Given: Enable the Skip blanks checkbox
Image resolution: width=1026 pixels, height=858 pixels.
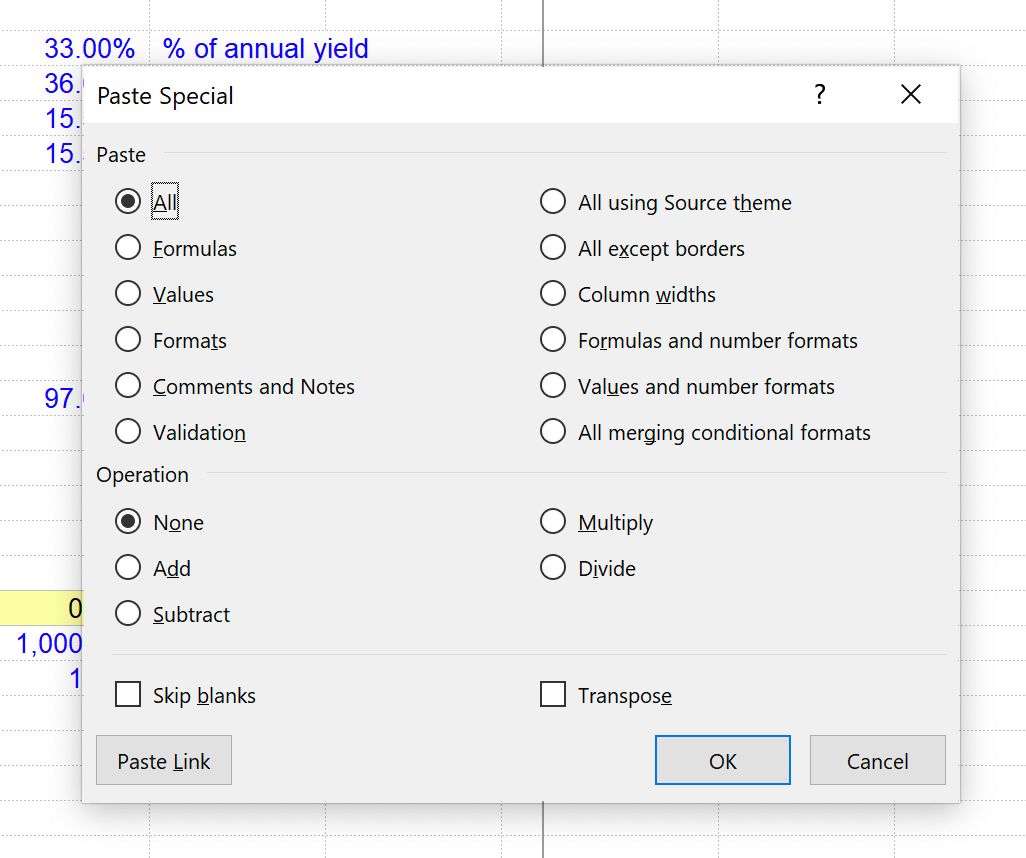Looking at the screenshot, I should (128, 695).
